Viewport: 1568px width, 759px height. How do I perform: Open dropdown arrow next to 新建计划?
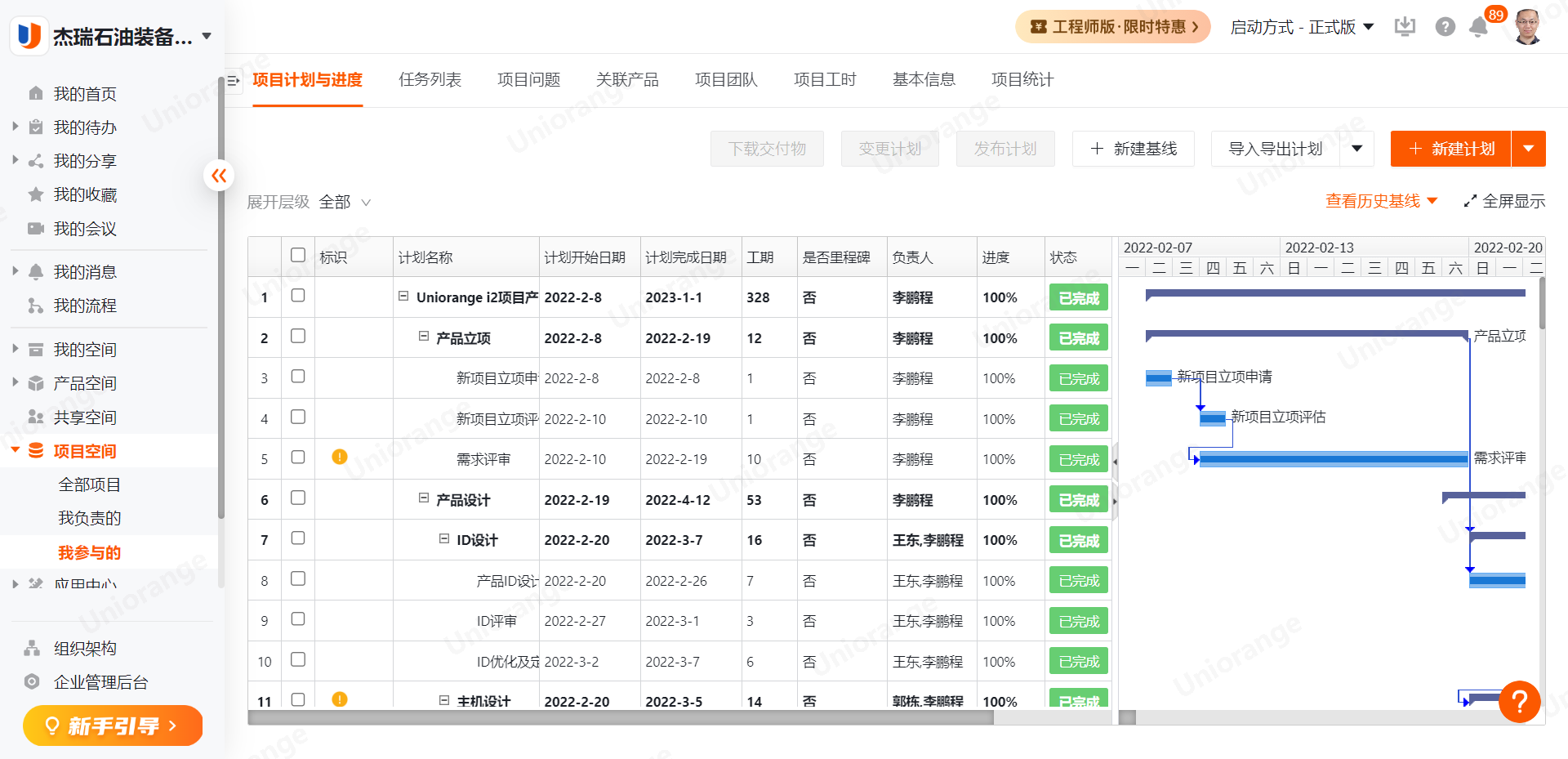click(1528, 149)
